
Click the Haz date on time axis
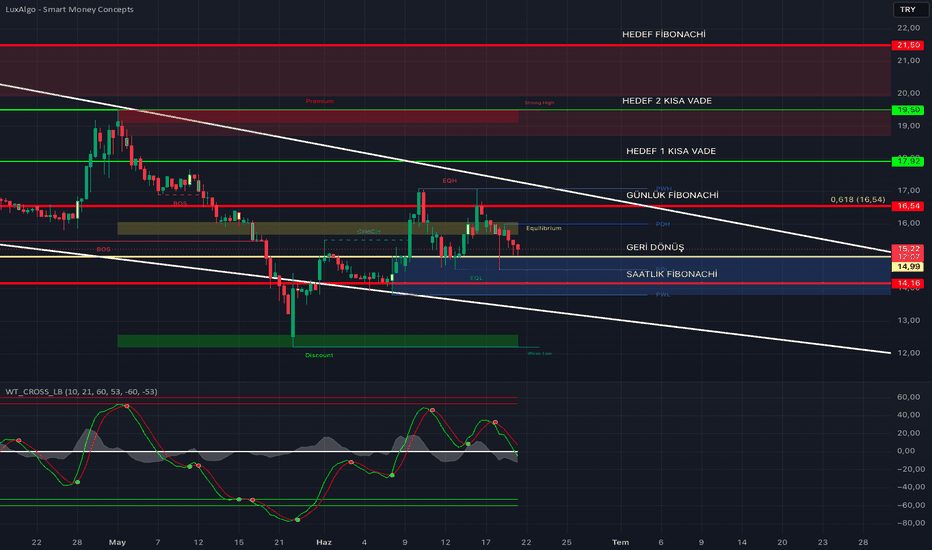point(324,542)
